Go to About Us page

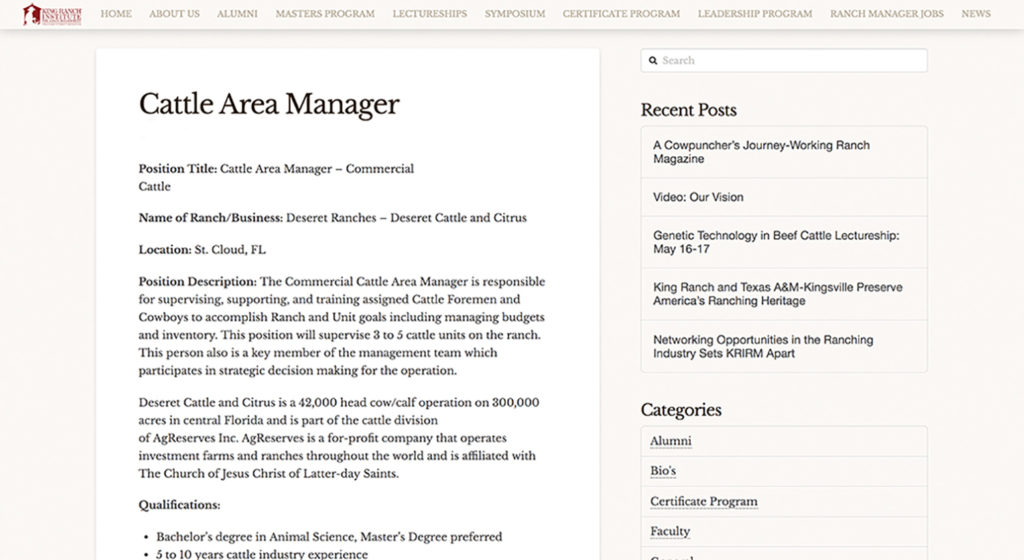[174, 14]
